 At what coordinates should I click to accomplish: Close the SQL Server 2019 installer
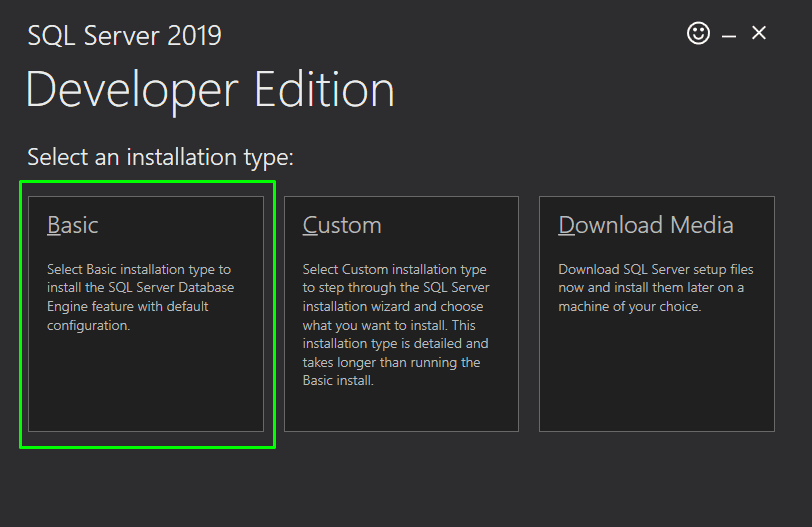[x=759, y=33]
